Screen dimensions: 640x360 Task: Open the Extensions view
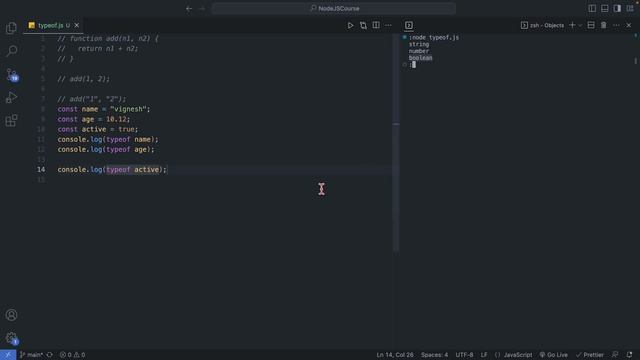tap(11, 120)
